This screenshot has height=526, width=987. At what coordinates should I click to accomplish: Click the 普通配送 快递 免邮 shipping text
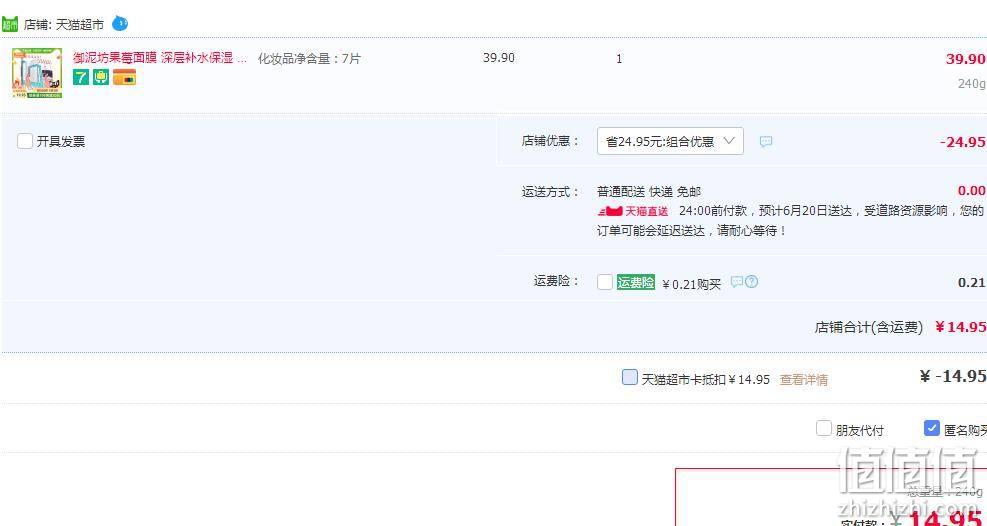(x=649, y=192)
